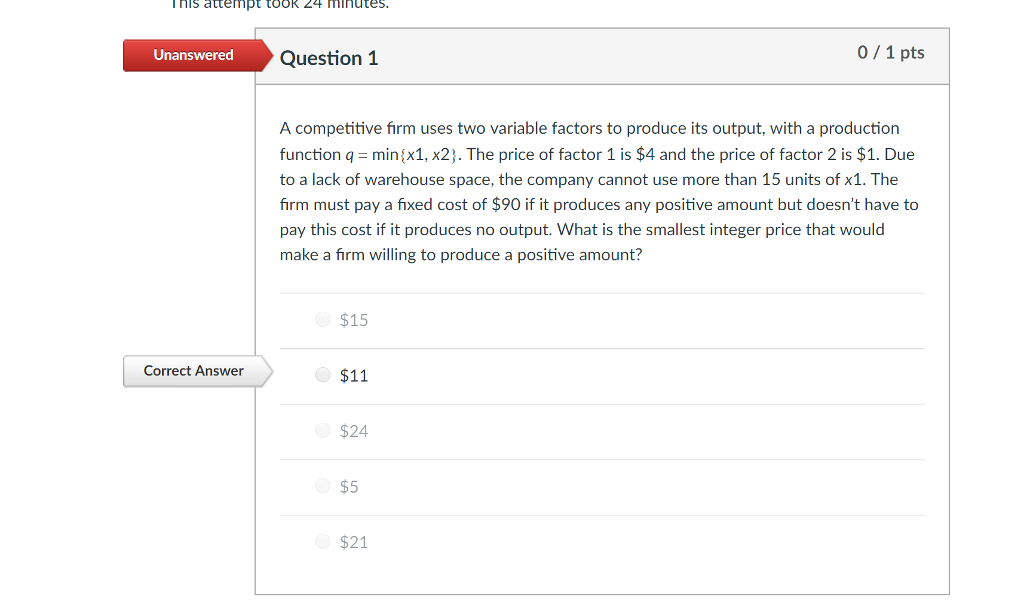
Task: Click the divider below the $11 option
Action: pyautogui.click(x=602, y=403)
